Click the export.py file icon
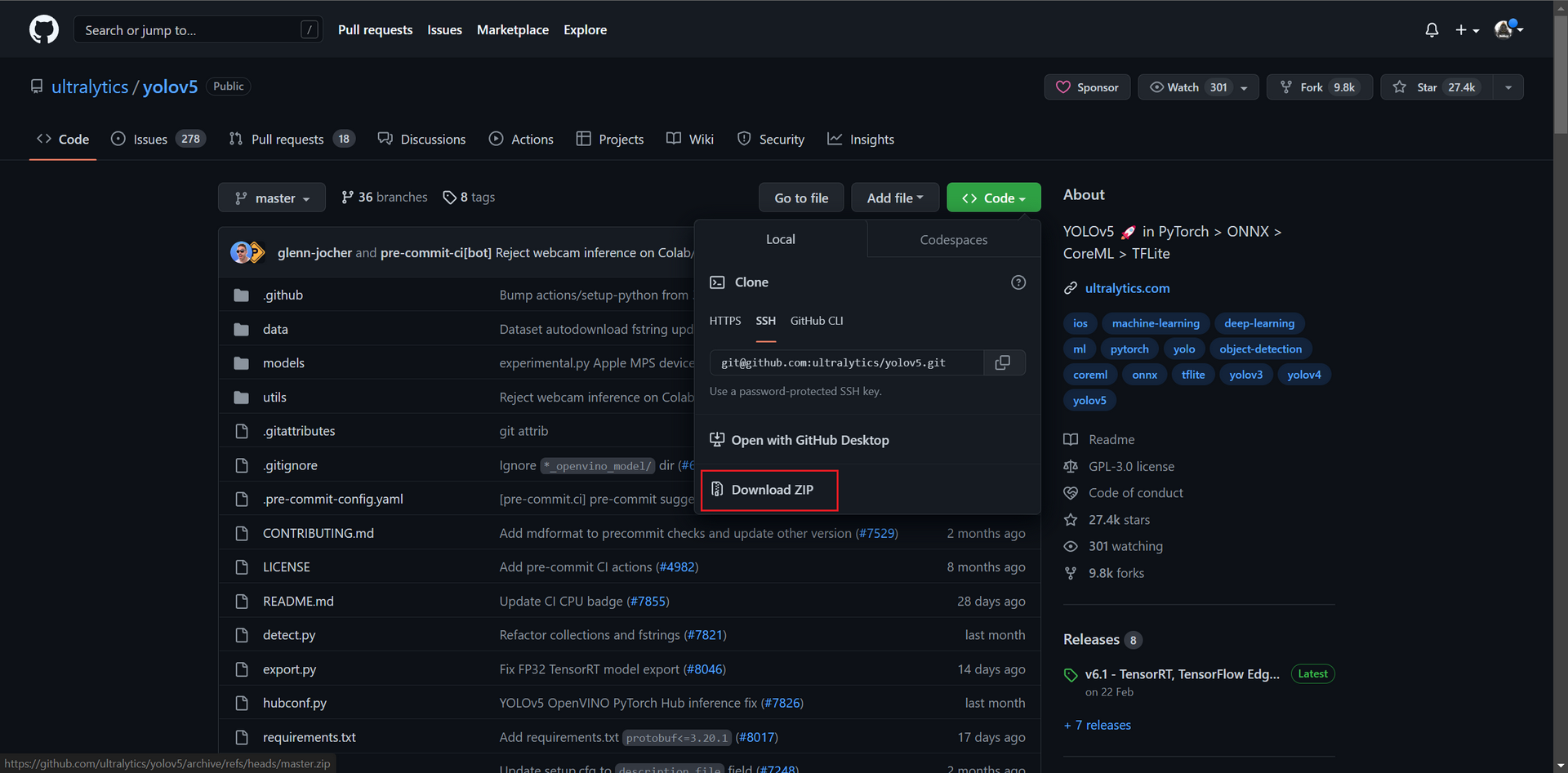The height and width of the screenshot is (773, 1568). pos(241,669)
